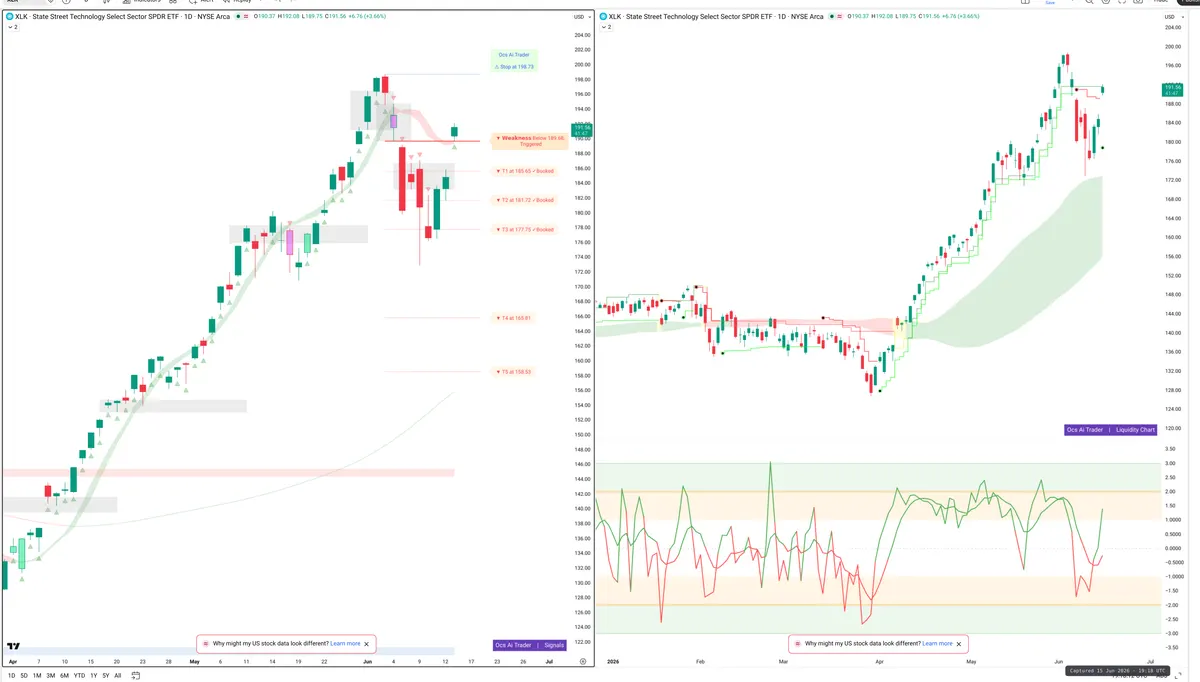Click 'Feb' on the right chart time axis
Viewport: 1200px width, 682px height.
pos(700,662)
